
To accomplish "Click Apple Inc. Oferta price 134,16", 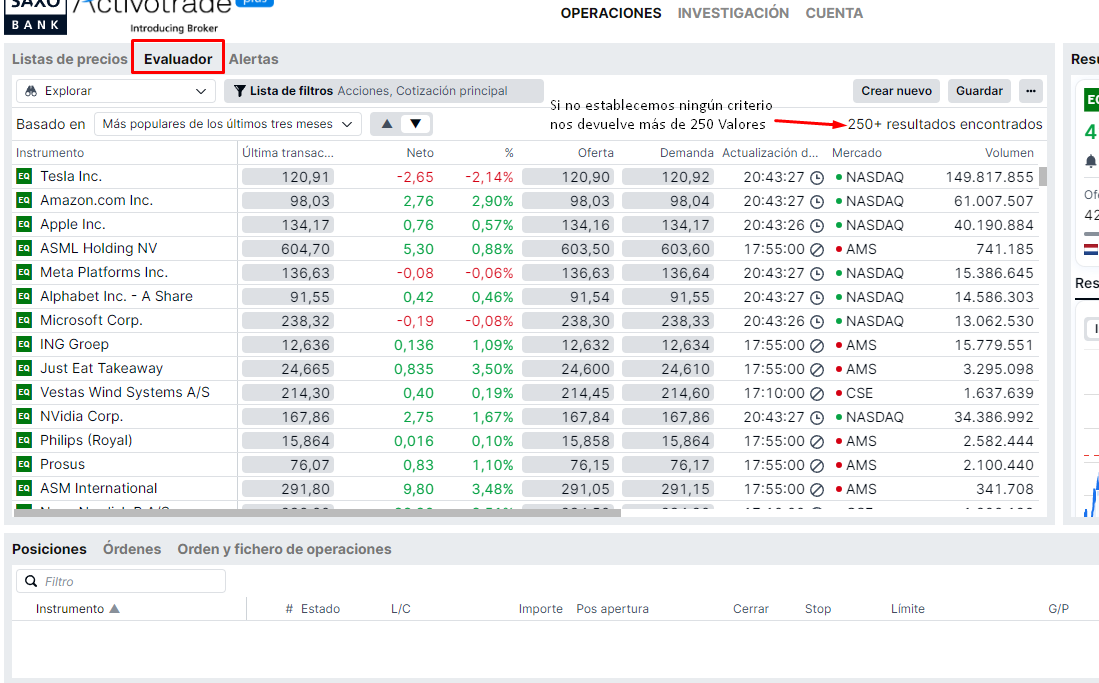I will click(x=568, y=225).
